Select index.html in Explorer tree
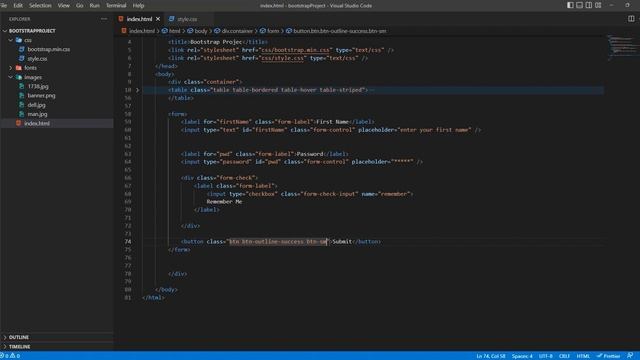 37,123
